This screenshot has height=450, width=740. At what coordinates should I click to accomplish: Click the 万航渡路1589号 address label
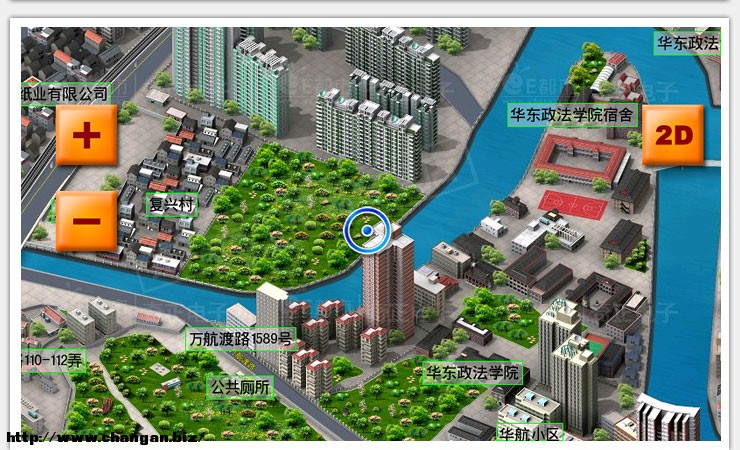tap(241, 340)
